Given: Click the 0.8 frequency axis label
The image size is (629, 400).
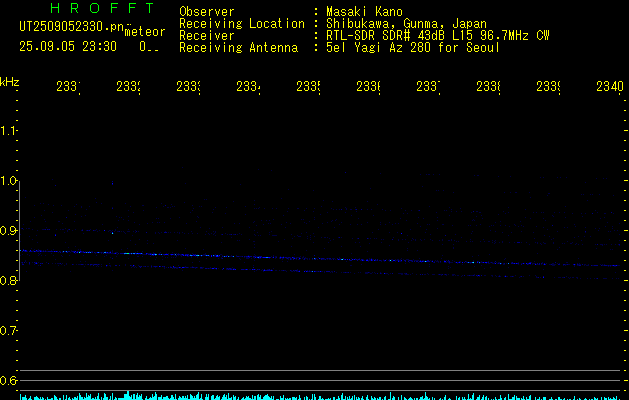Looking at the screenshot, I should click(x=8, y=280).
